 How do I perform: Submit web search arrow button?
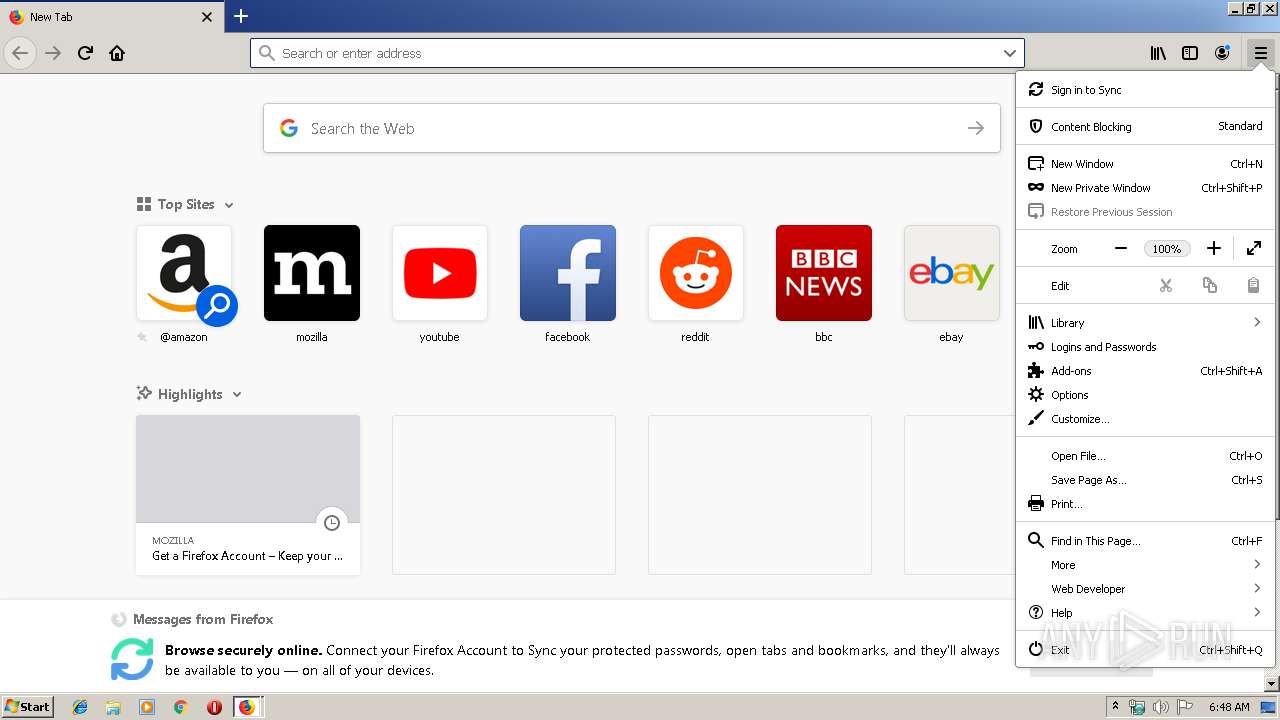[976, 128]
